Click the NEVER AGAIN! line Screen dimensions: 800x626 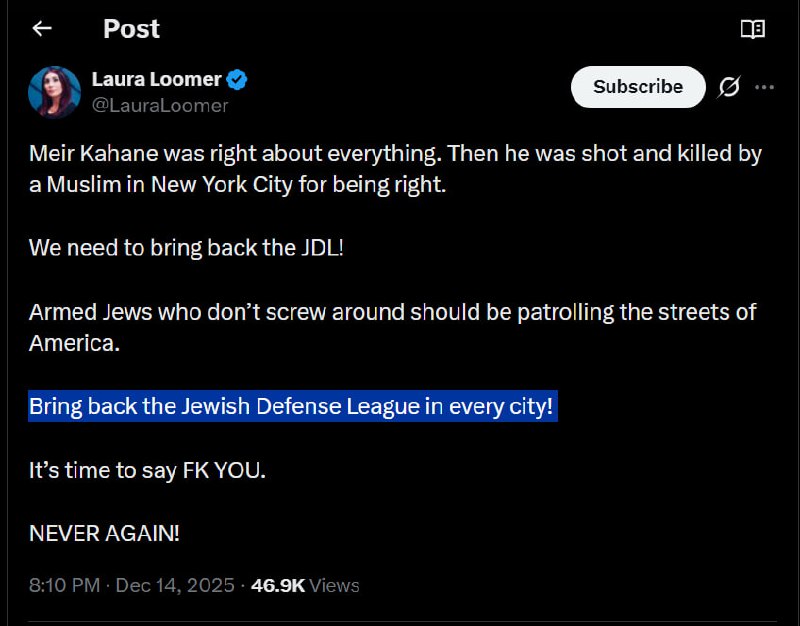click(x=104, y=533)
